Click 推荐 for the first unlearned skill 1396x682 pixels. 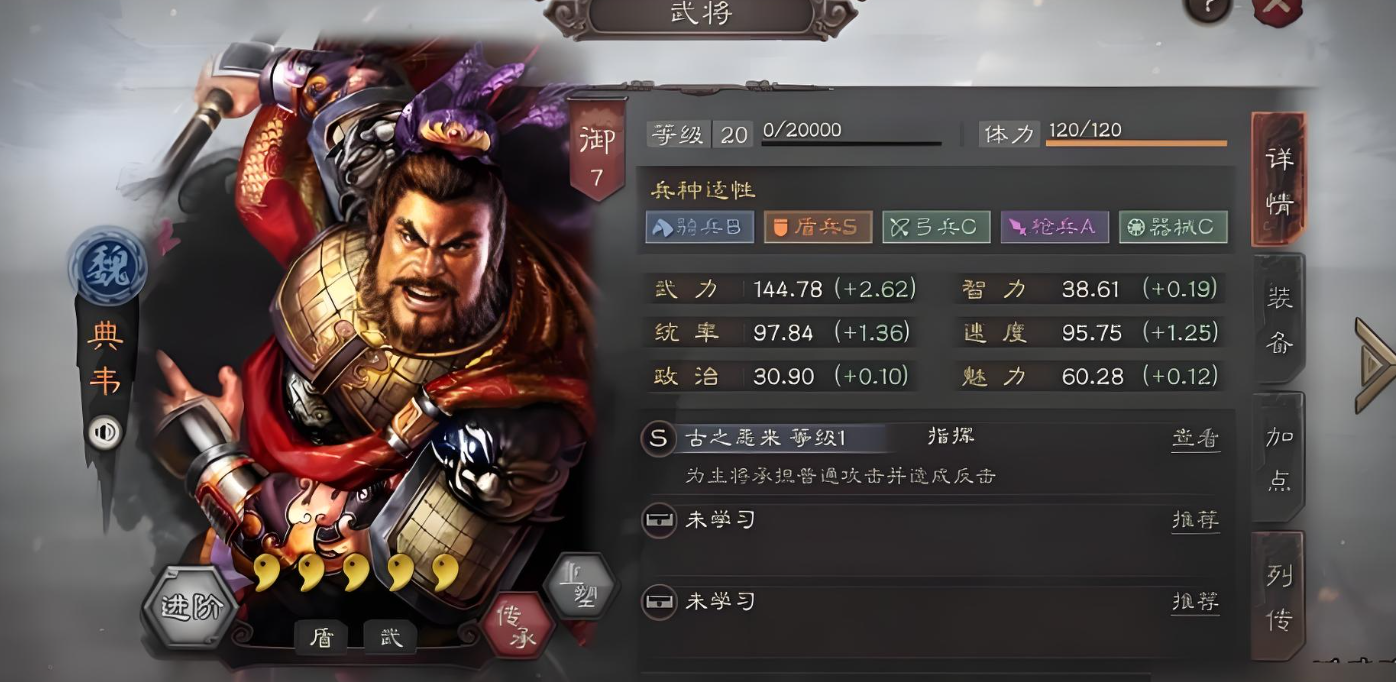[1195, 520]
